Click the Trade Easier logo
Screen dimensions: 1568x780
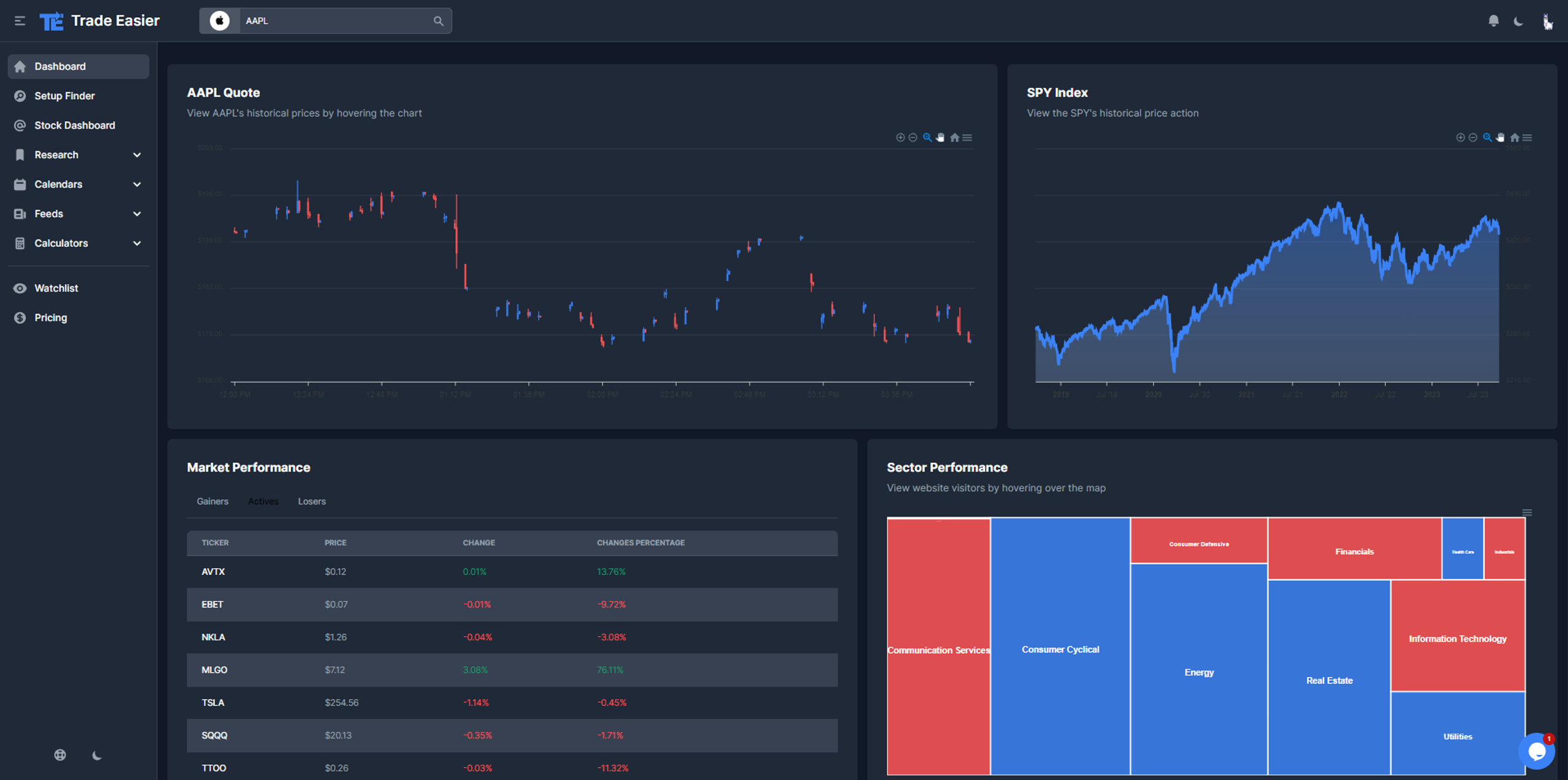[x=100, y=21]
